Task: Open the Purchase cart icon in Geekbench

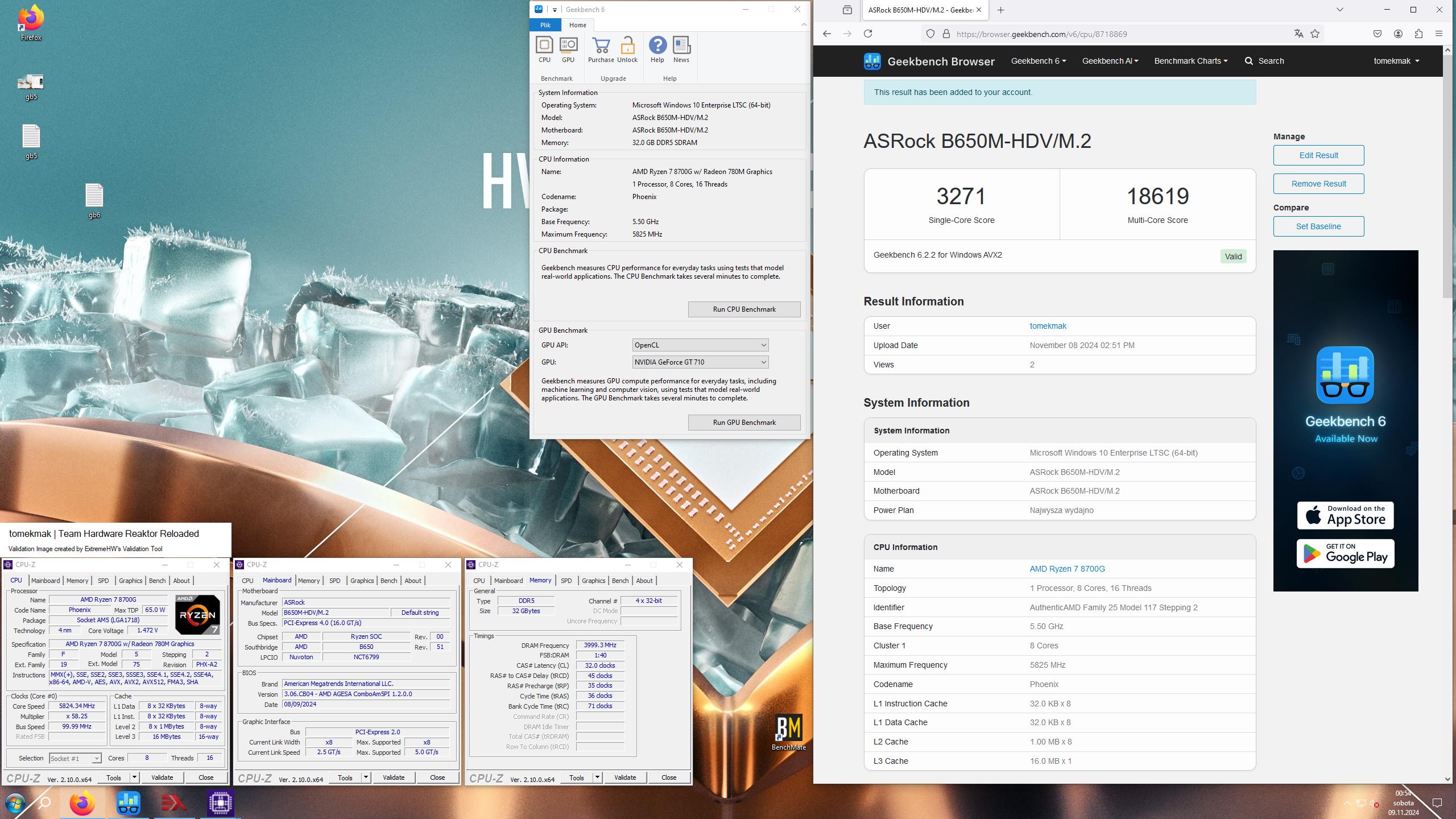Action: pyautogui.click(x=601, y=49)
